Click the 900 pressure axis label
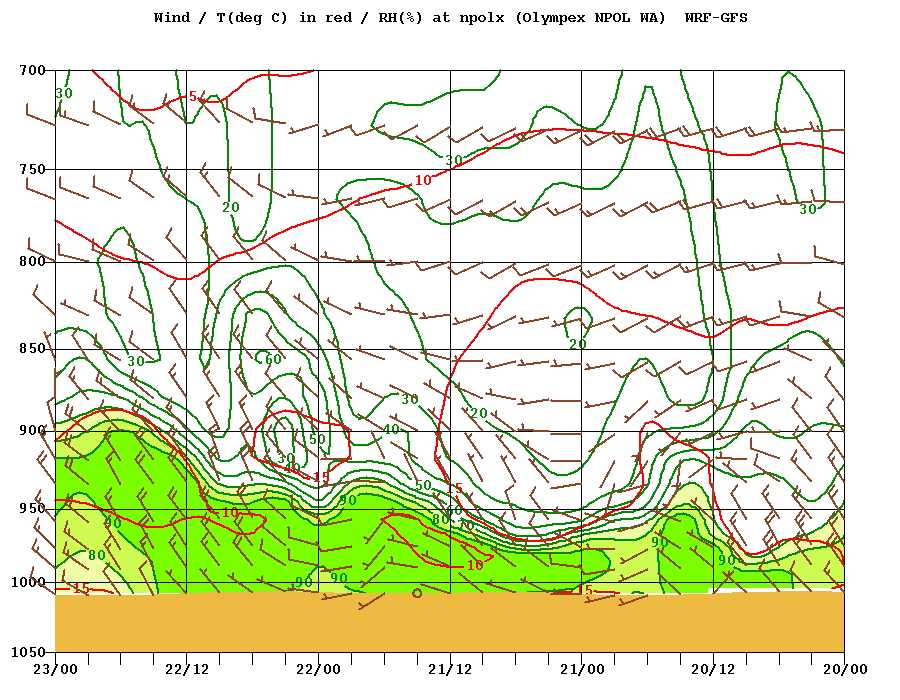 click(32, 430)
